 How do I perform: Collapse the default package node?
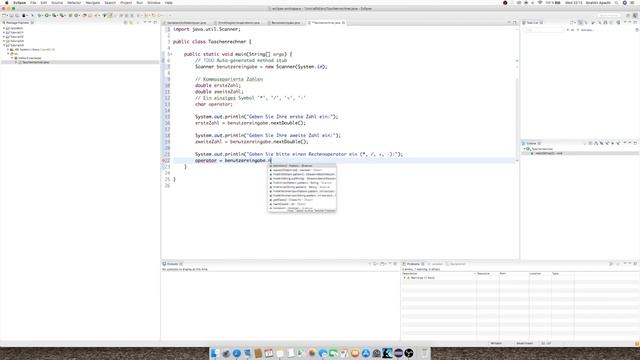point(12,58)
